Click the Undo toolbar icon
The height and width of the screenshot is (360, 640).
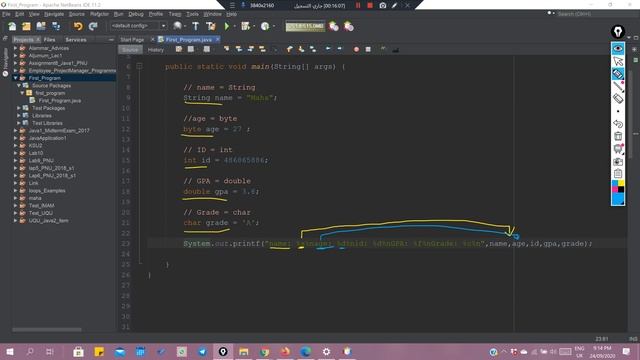pos(78,27)
